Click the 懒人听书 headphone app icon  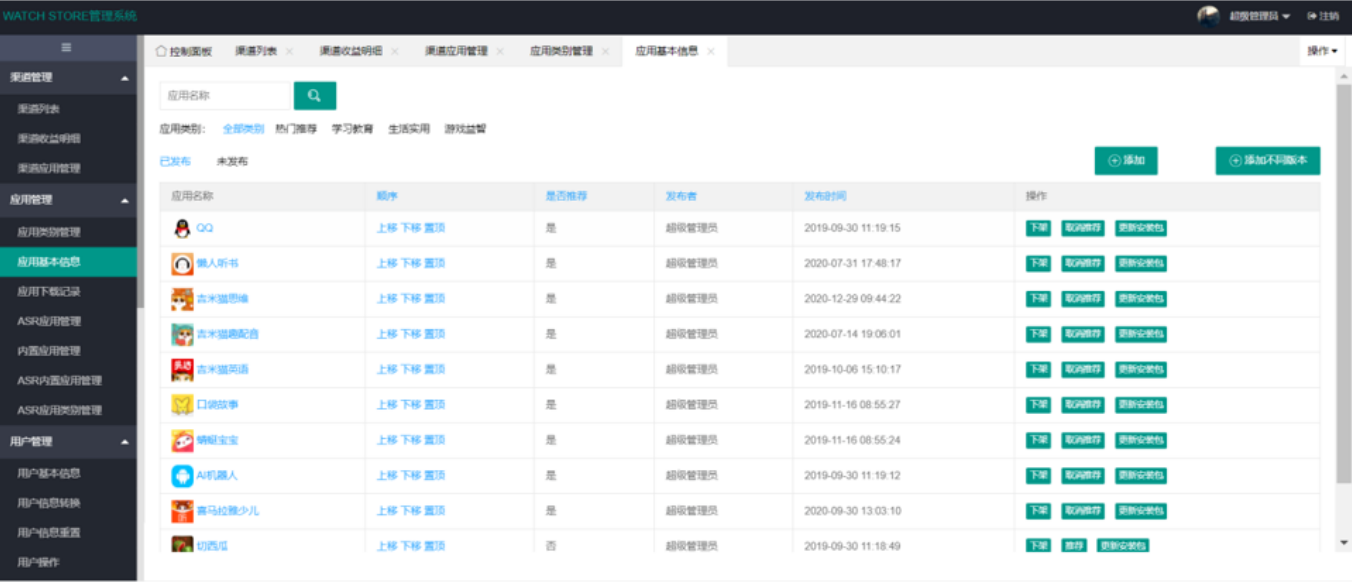click(x=182, y=264)
